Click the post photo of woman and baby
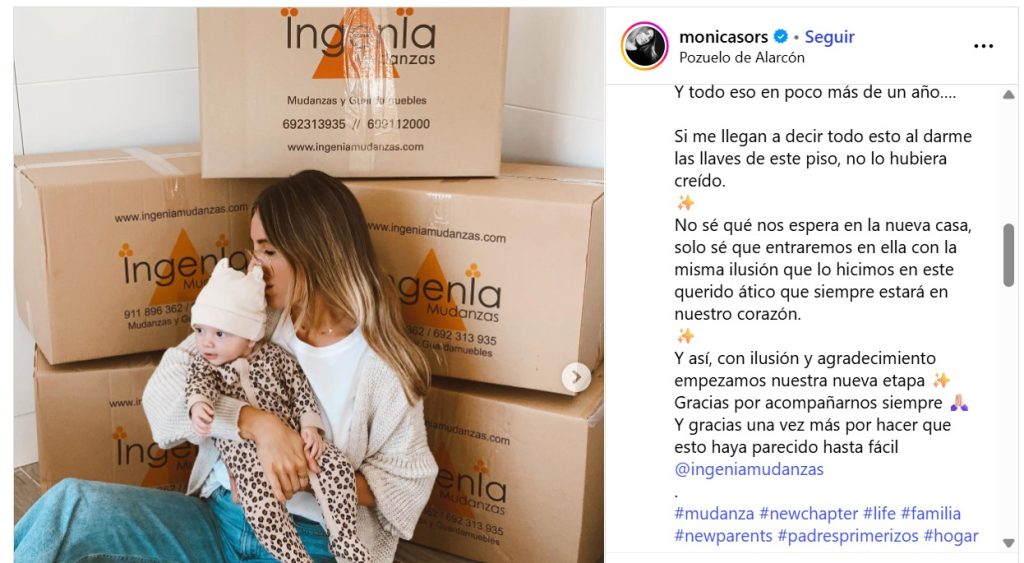Viewport: 1024px width, 563px height. [x=309, y=285]
